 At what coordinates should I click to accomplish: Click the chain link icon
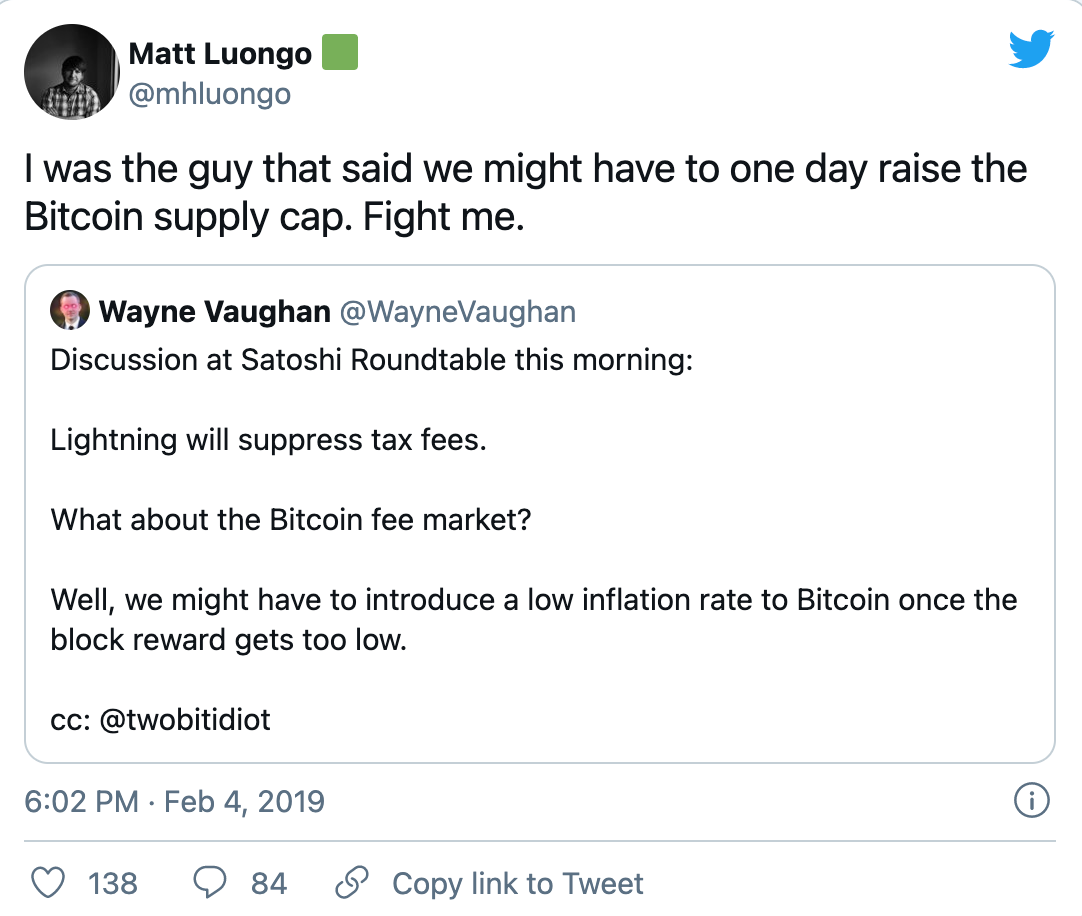351,883
